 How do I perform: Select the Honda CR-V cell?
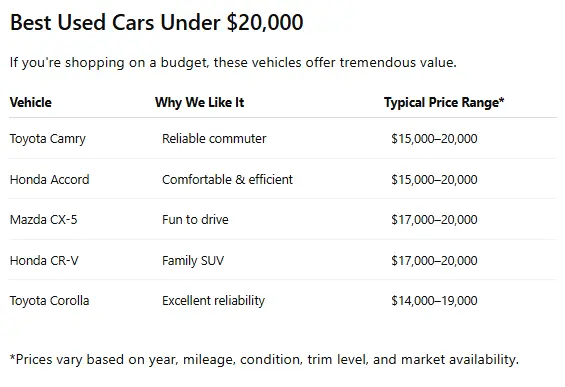[44, 261]
